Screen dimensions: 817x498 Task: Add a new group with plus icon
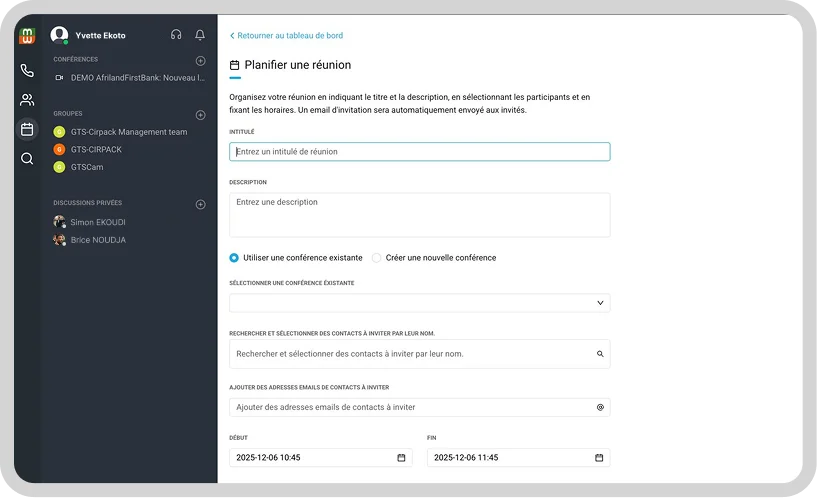[x=200, y=115]
